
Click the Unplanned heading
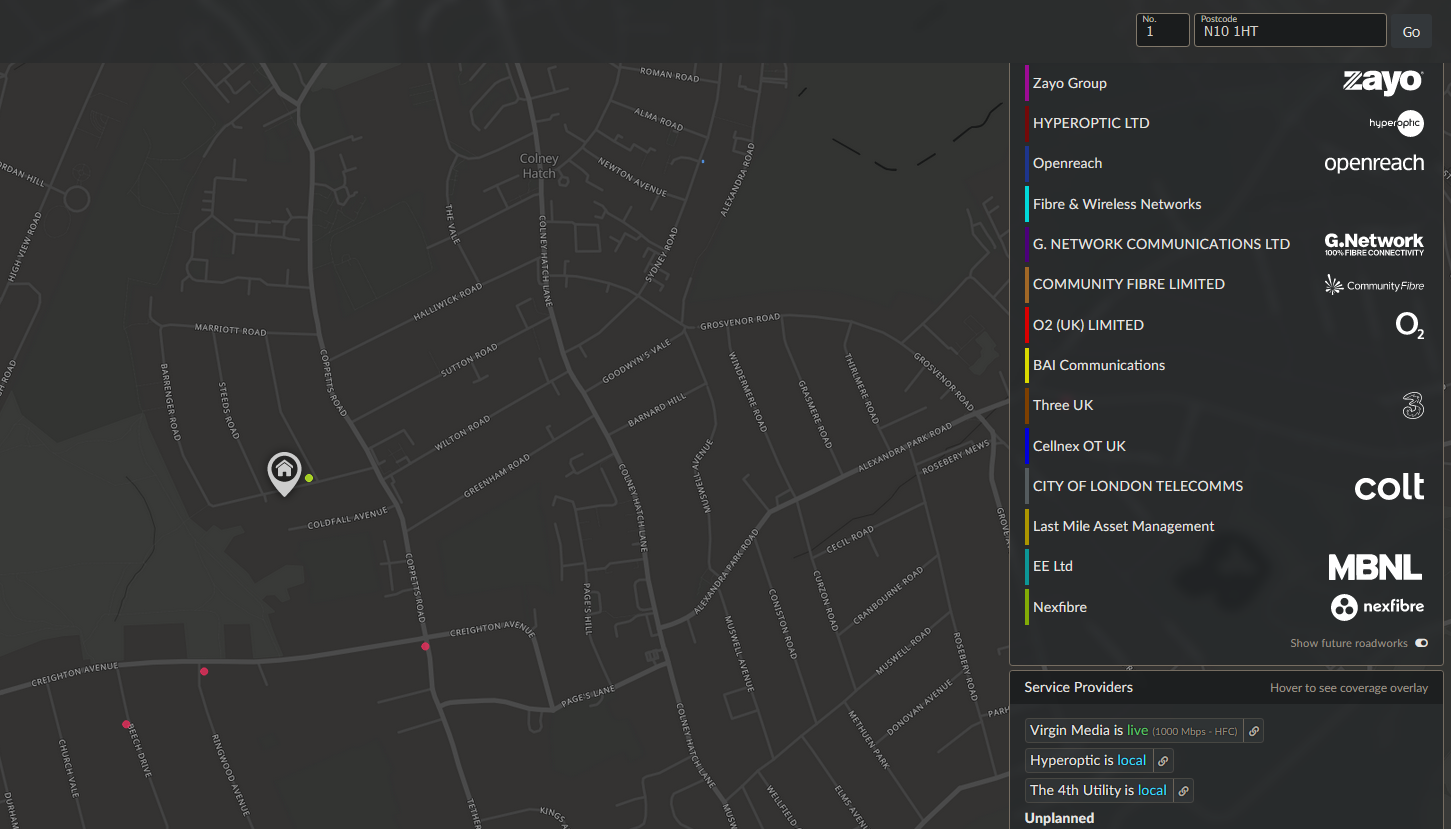(1059, 818)
